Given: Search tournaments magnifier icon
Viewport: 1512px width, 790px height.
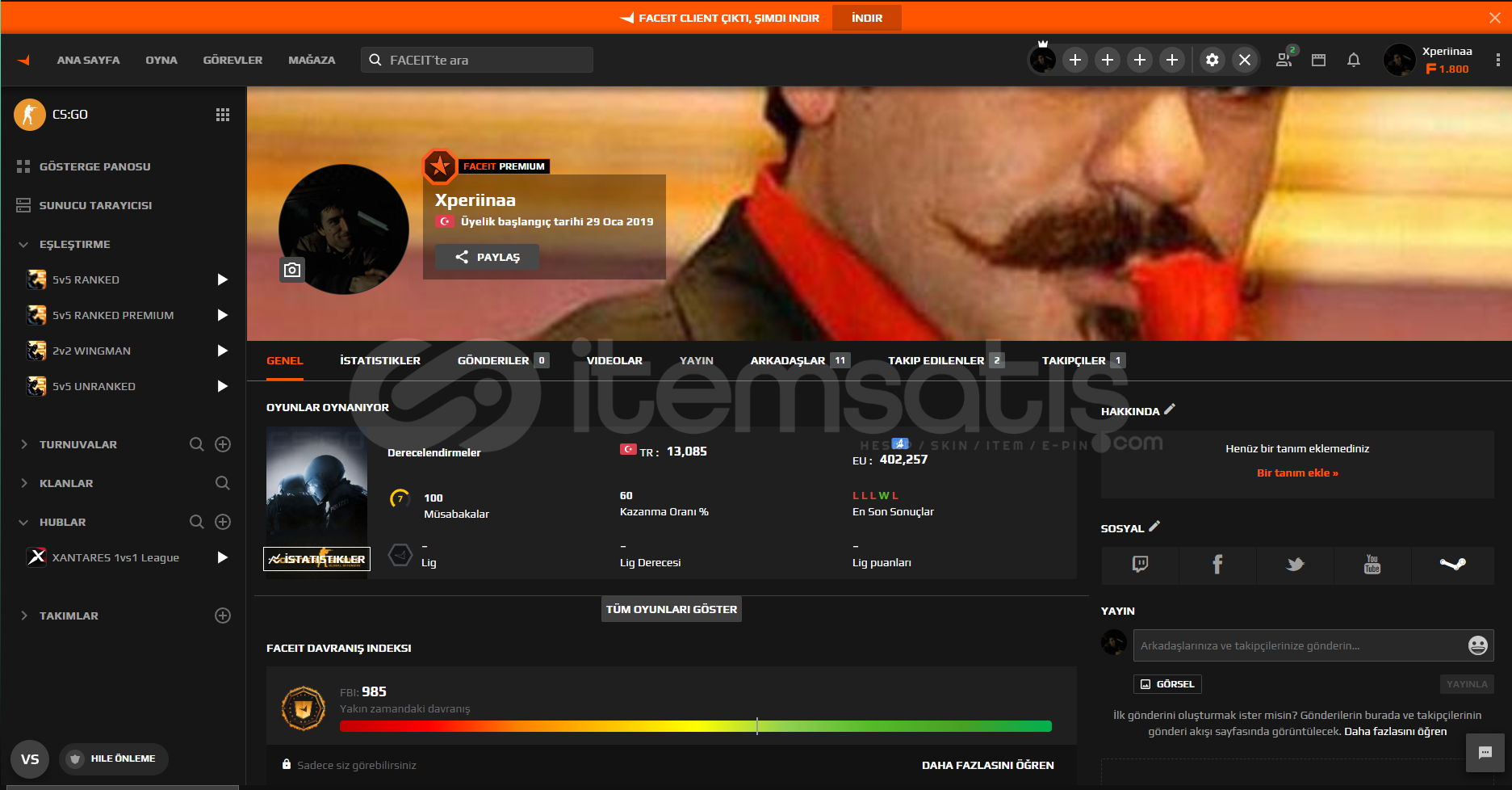Looking at the screenshot, I should coord(196,444).
